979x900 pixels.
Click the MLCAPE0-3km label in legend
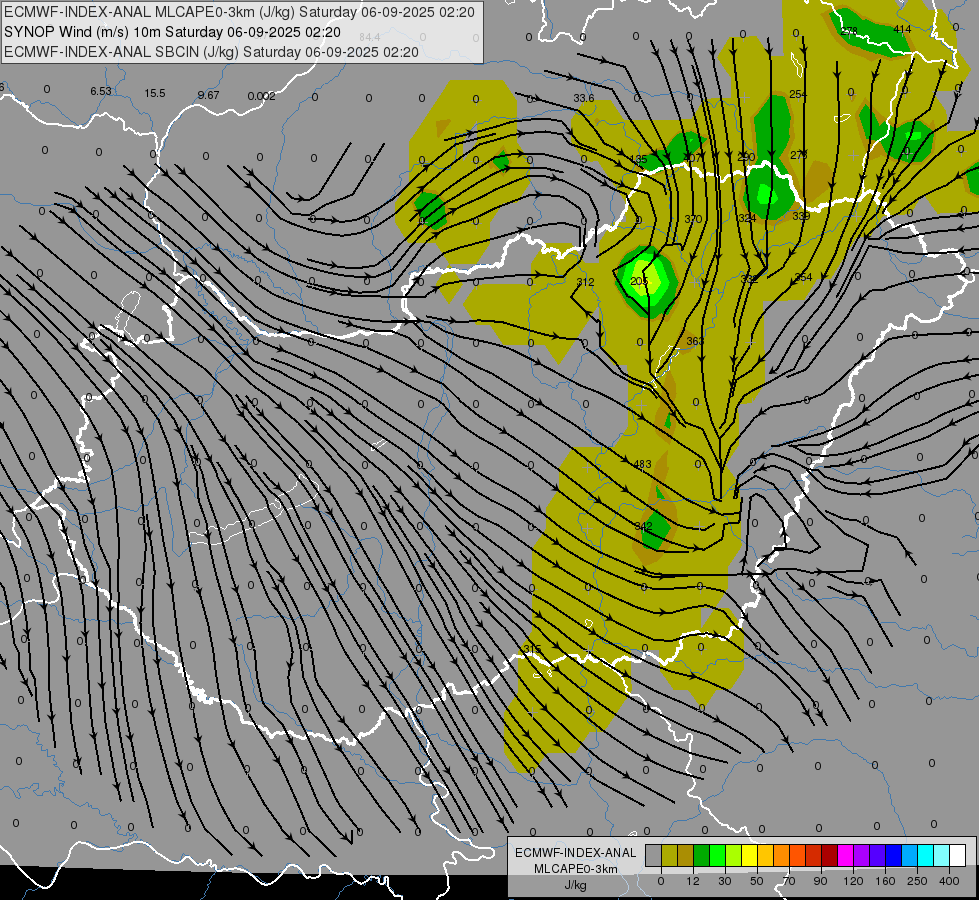[575, 869]
